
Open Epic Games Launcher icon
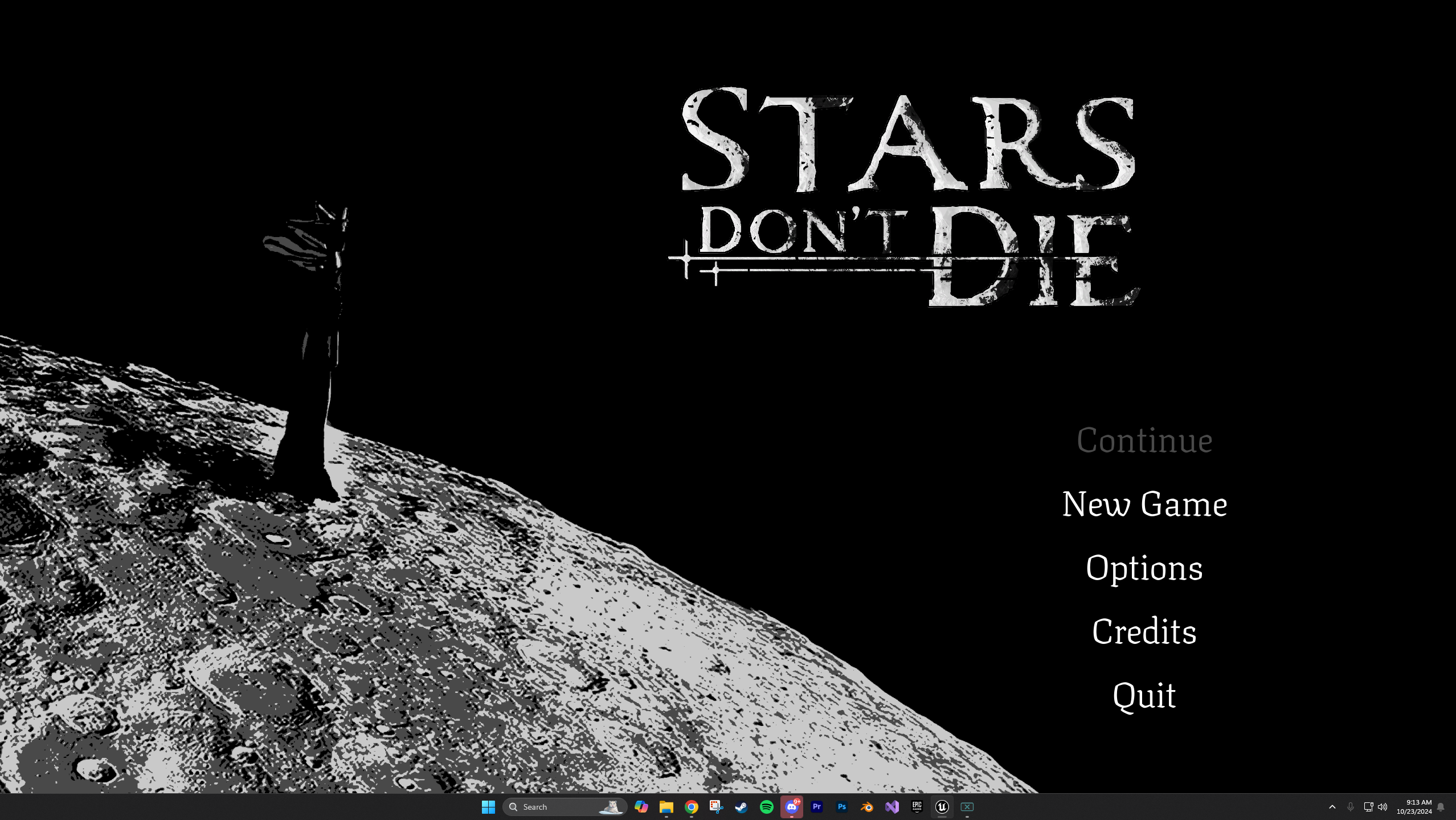917,807
